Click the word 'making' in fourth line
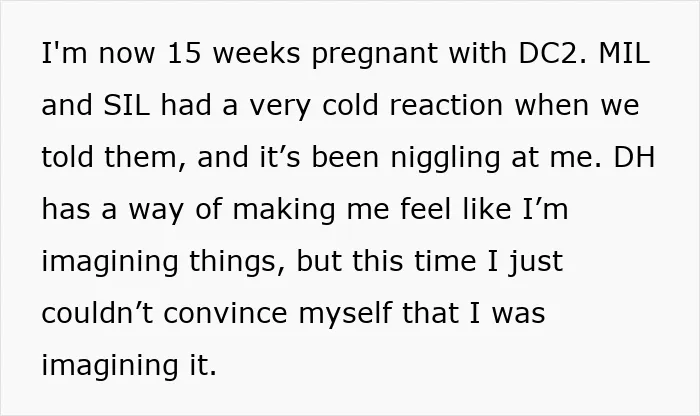This screenshot has width=700, height=416. [284, 211]
